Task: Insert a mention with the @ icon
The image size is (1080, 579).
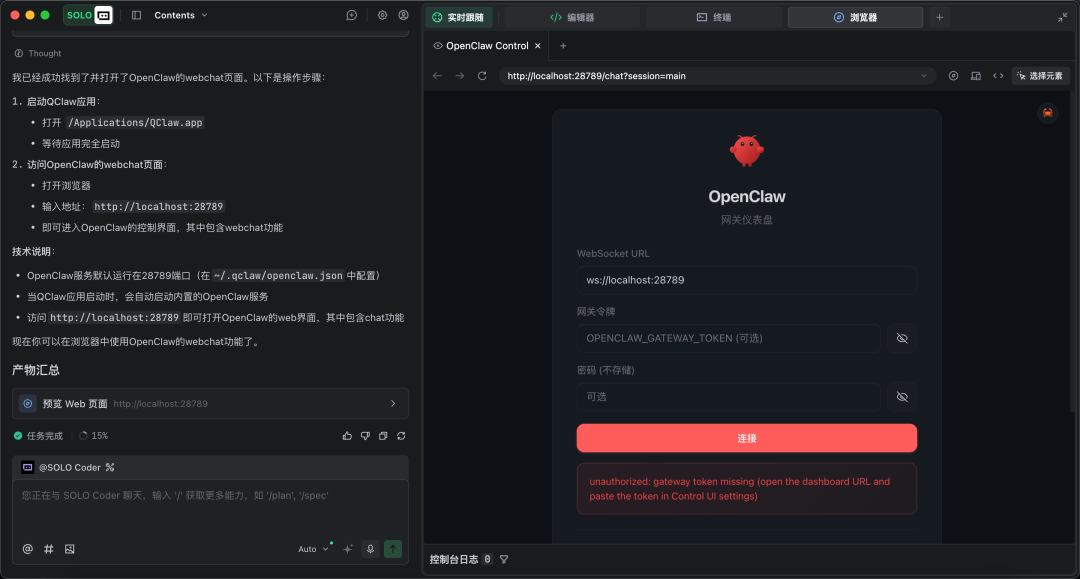Action: click(x=28, y=549)
